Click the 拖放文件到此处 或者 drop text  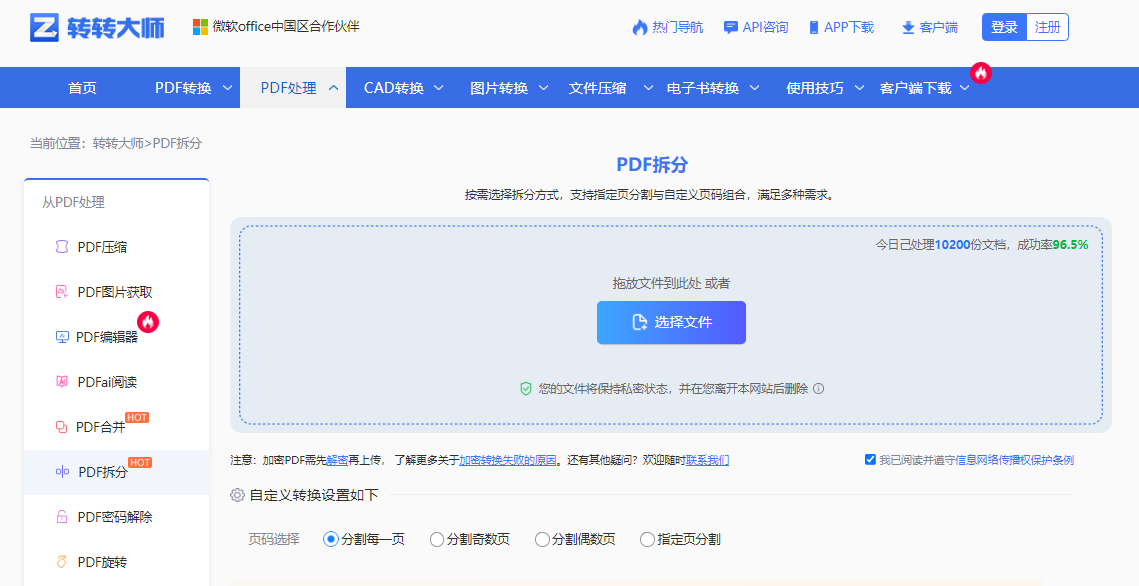(x=671, y=283)
